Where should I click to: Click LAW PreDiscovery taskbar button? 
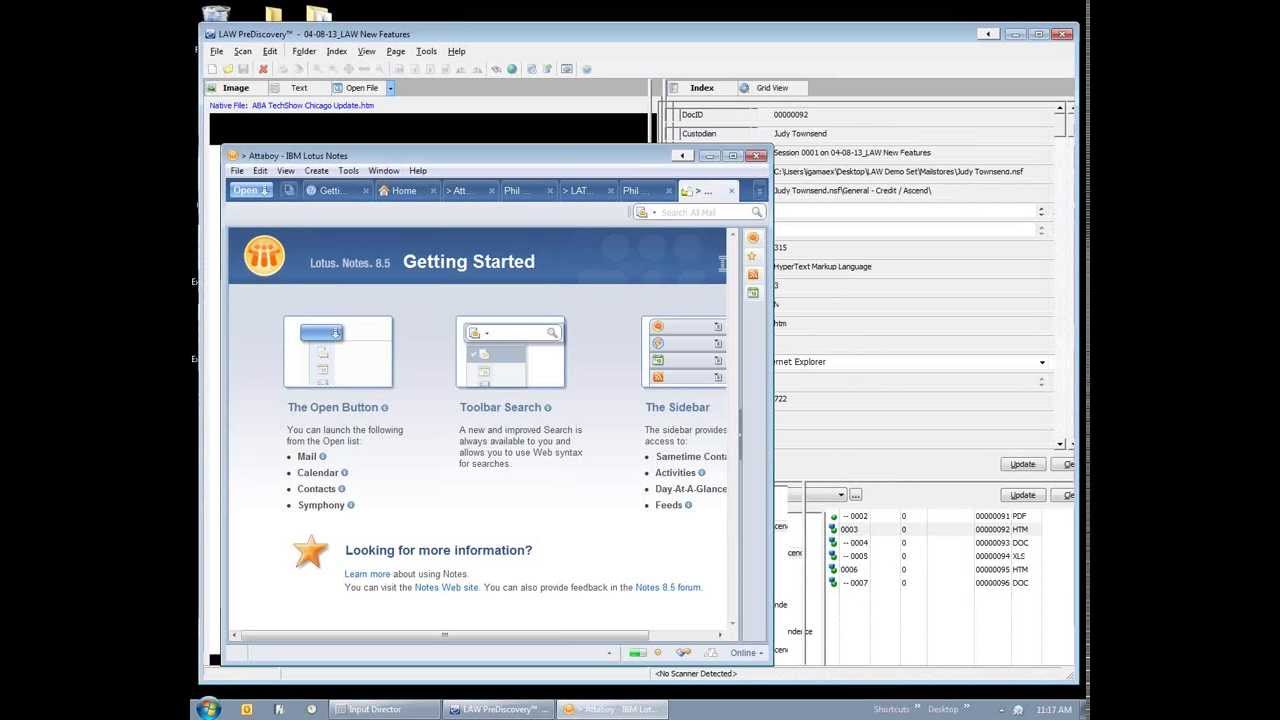tap(498, 709)
